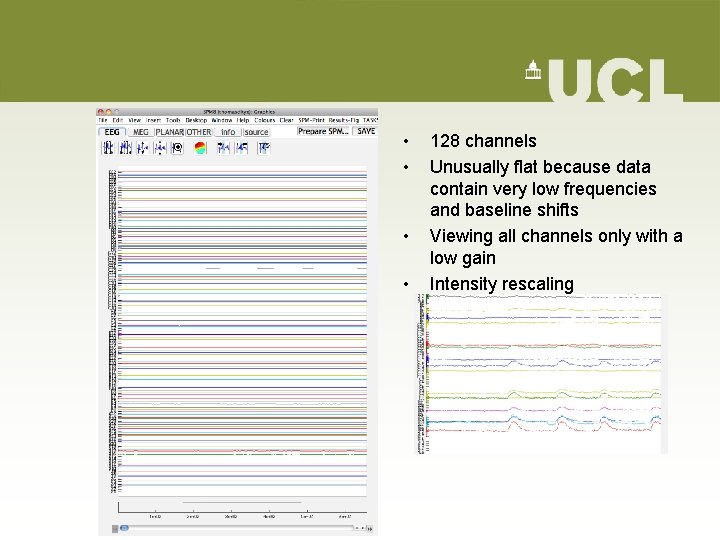Open the Results-Fig menu
The width and height of the screenshot is (720, 540).
click(x=343, y=120)
